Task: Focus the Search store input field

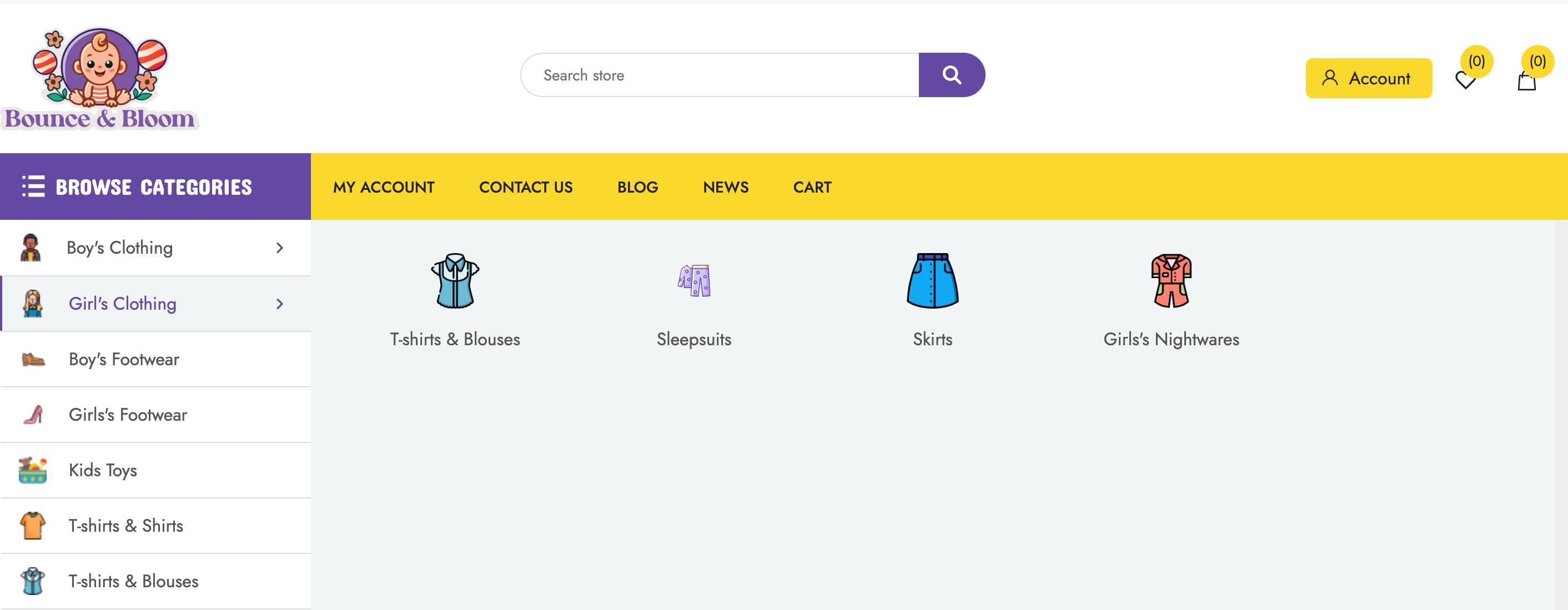Action: pyautogui.click(x=720, y=75)
